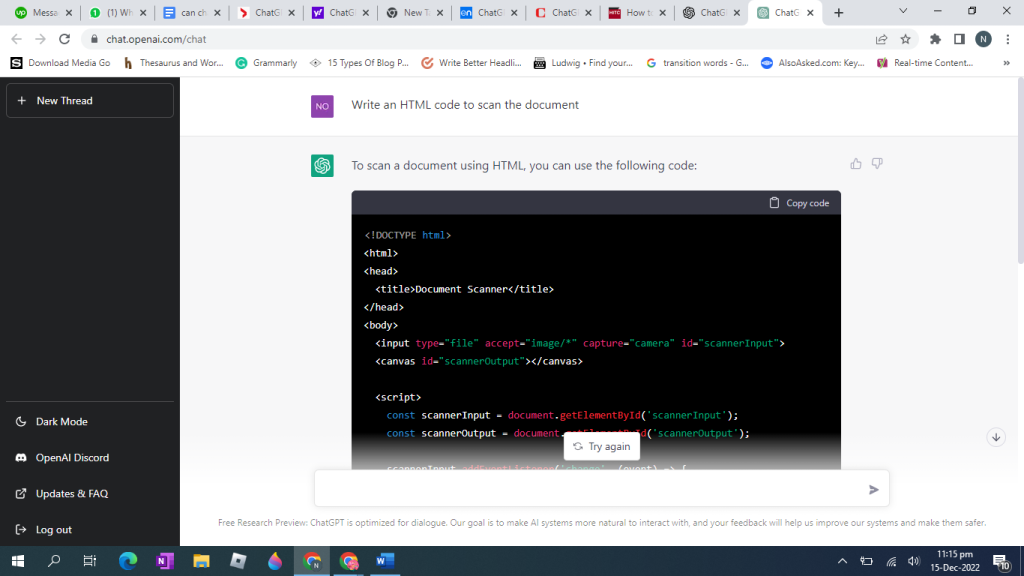1024x576 pixels.
Task: Toggle Dark Mode in sidebar
Action: (x=60, y=422)
